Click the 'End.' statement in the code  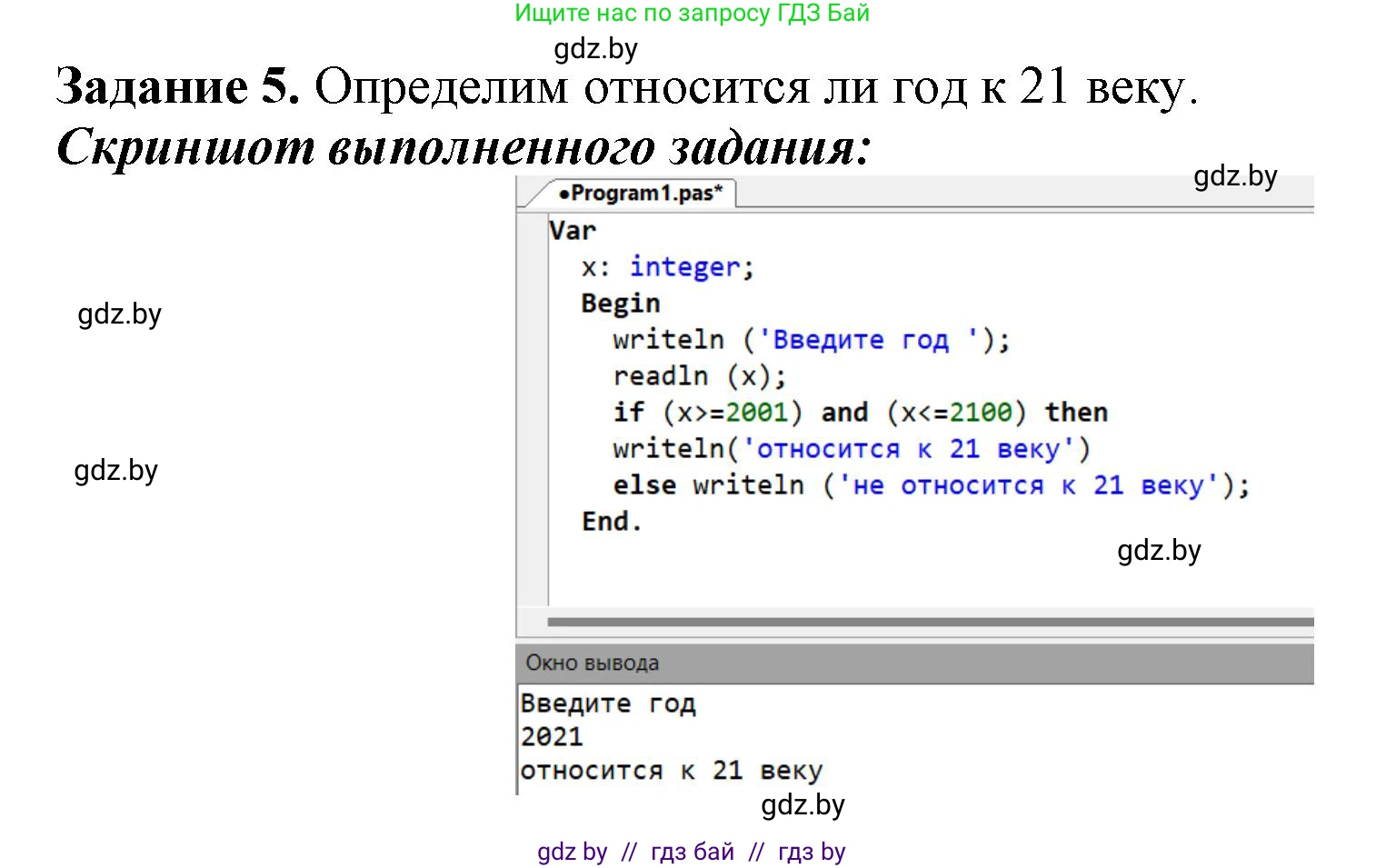[611, 521]
